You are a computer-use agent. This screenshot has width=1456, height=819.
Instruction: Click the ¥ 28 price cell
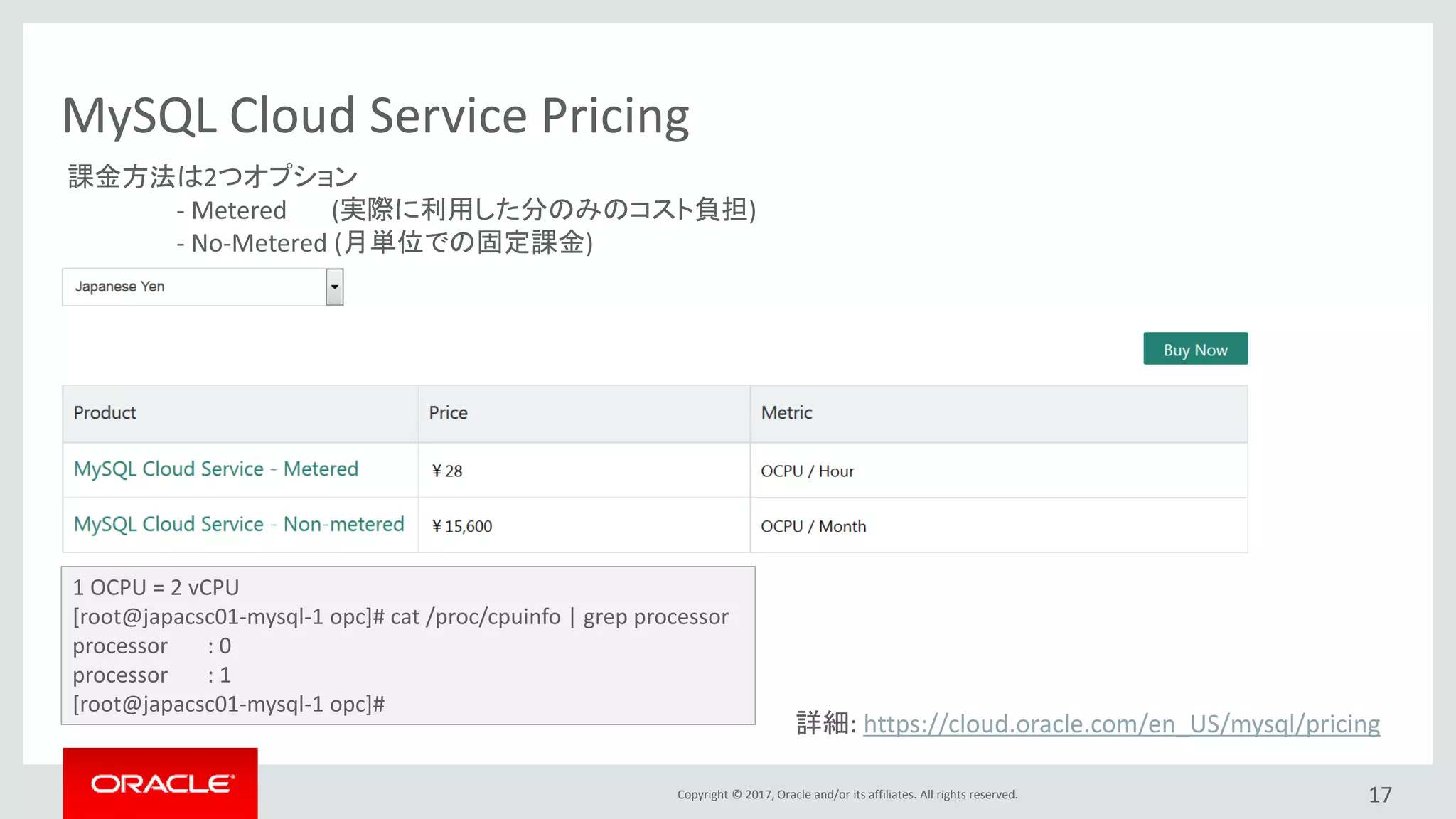[x=584, y=471]
